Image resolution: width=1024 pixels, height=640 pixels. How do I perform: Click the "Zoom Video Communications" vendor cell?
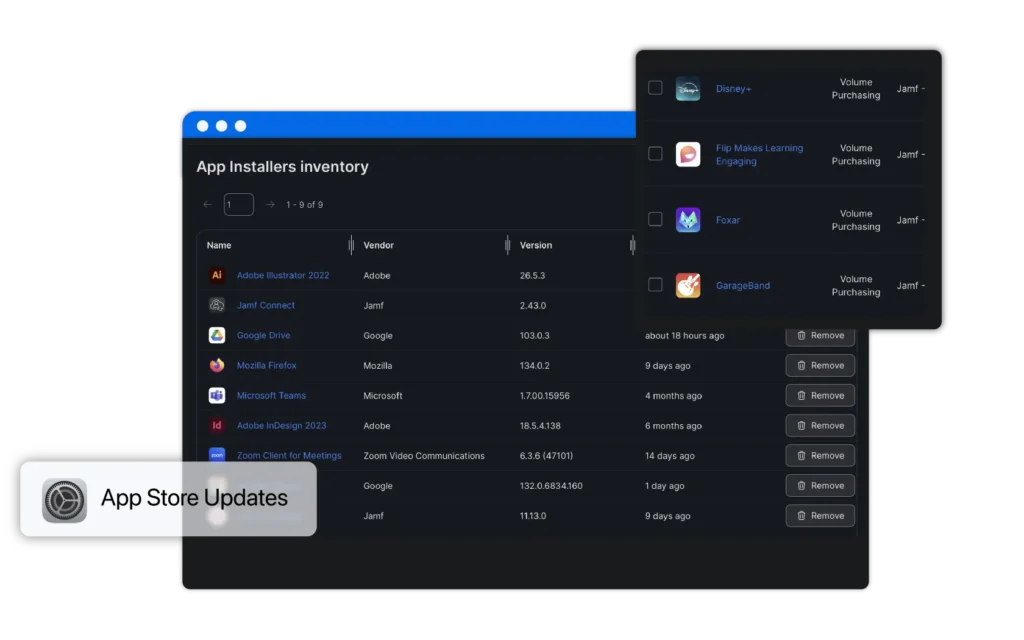pos(424,456)
